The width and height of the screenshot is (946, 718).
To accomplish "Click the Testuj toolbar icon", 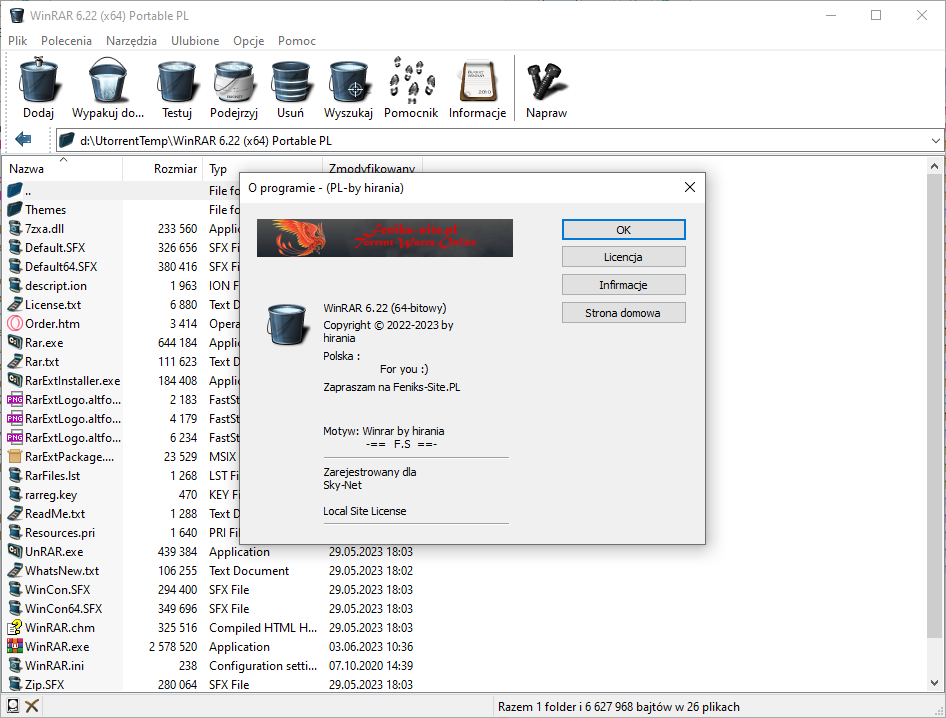I will point(177,81).
